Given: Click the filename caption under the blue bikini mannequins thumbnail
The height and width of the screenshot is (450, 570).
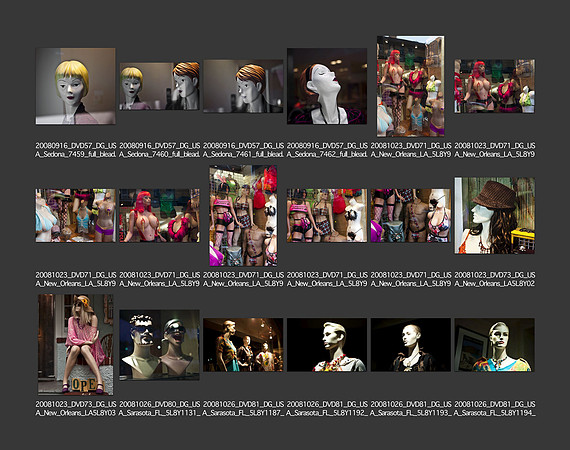Looking at the screenshot, I should [x=76, y=279].
